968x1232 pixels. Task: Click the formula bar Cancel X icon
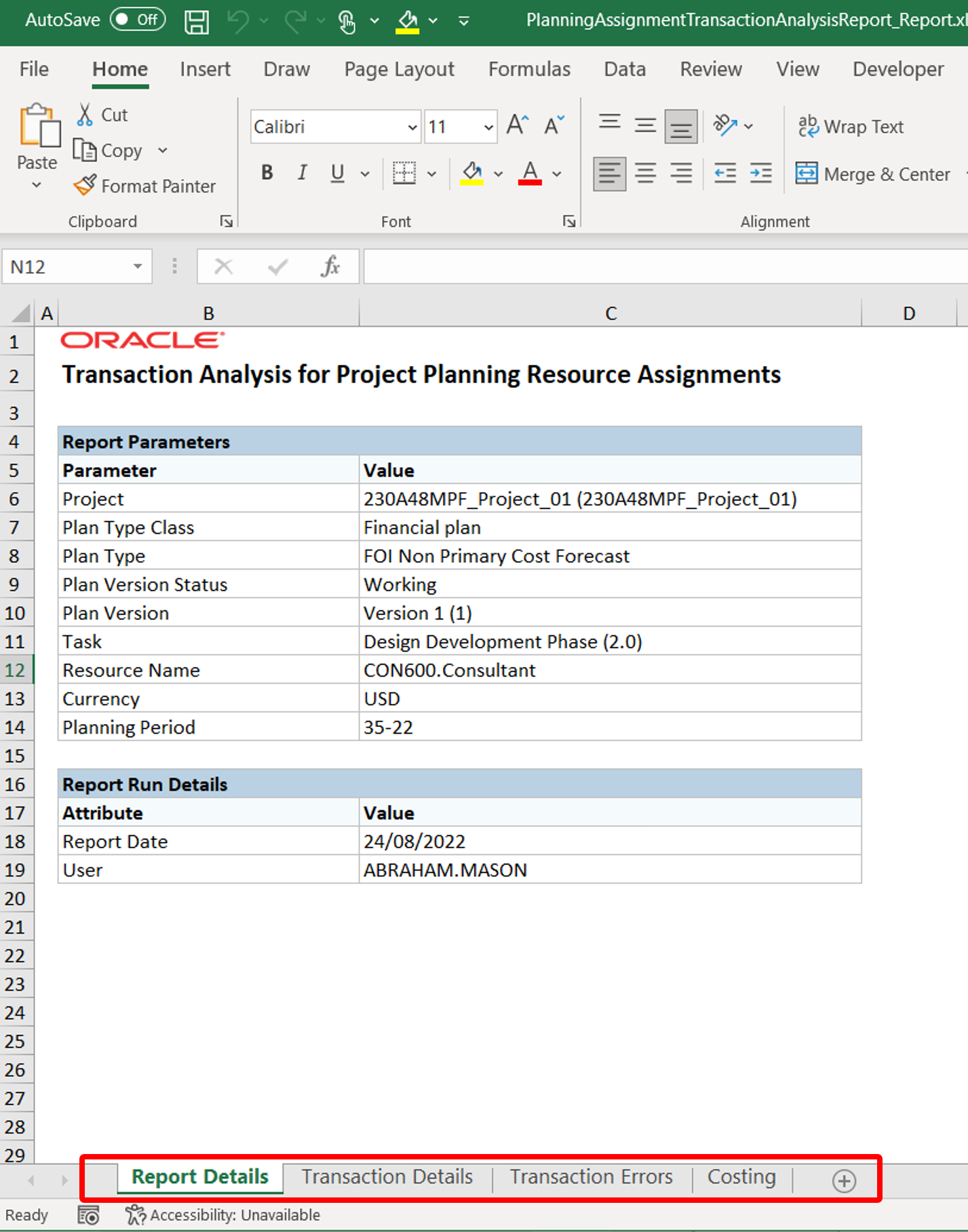[x=223, y=266]
